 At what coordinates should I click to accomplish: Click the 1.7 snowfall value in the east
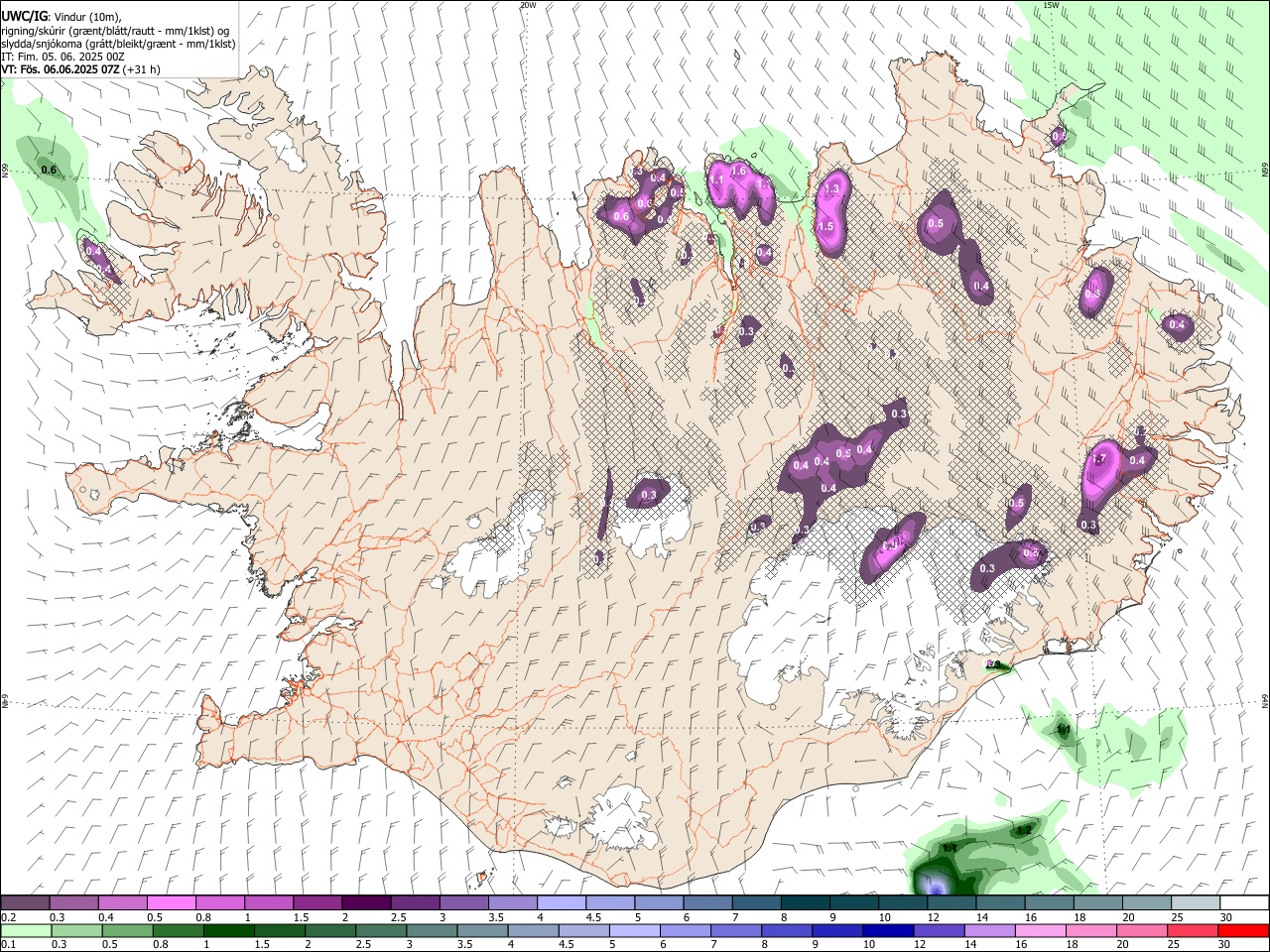pos(1099,459)
